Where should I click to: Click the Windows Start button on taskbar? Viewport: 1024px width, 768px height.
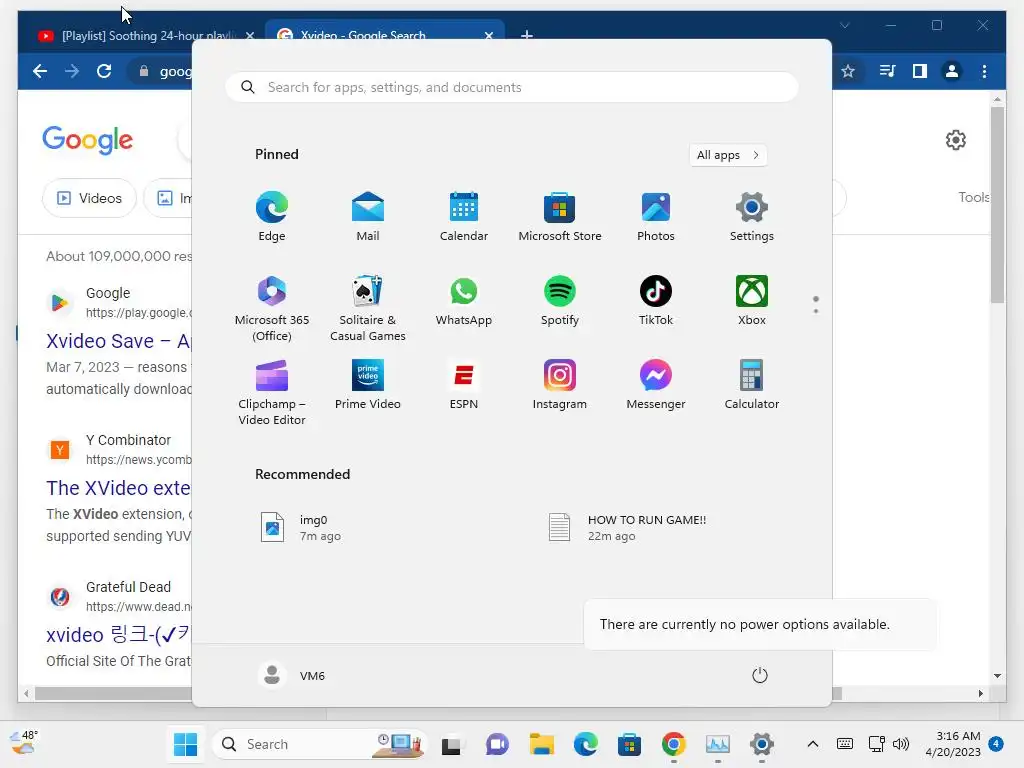coord(185,744)
